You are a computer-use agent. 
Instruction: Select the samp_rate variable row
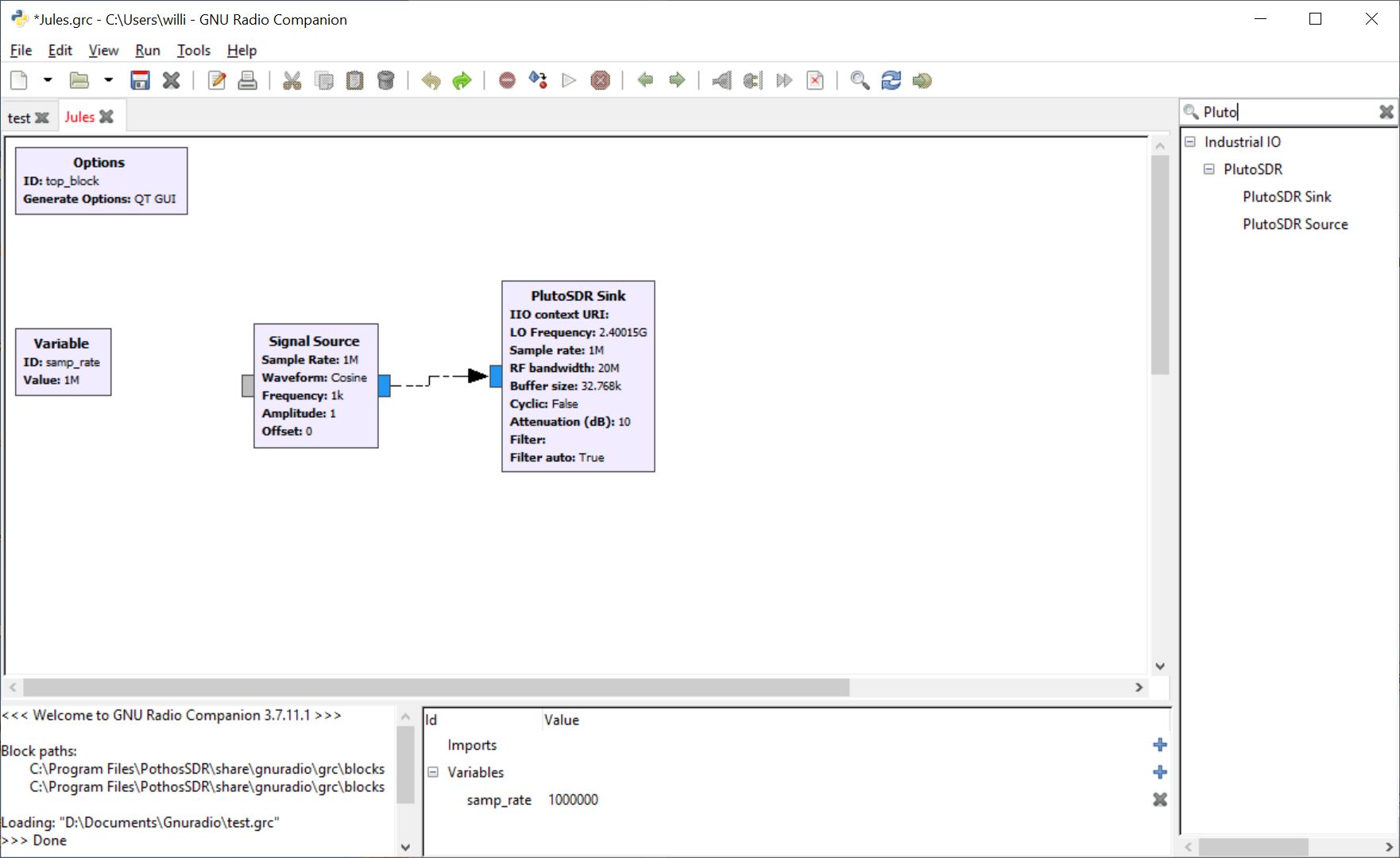pyautogui.click(x=797, y=800)
